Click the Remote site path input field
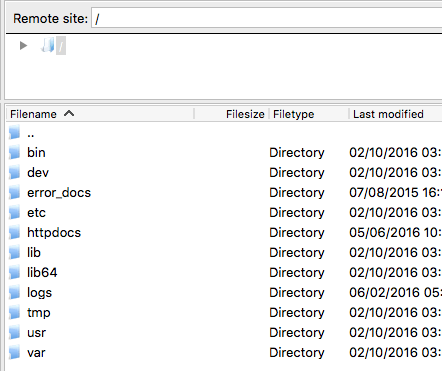Screen dimensions: 442x371 point(267,18)
